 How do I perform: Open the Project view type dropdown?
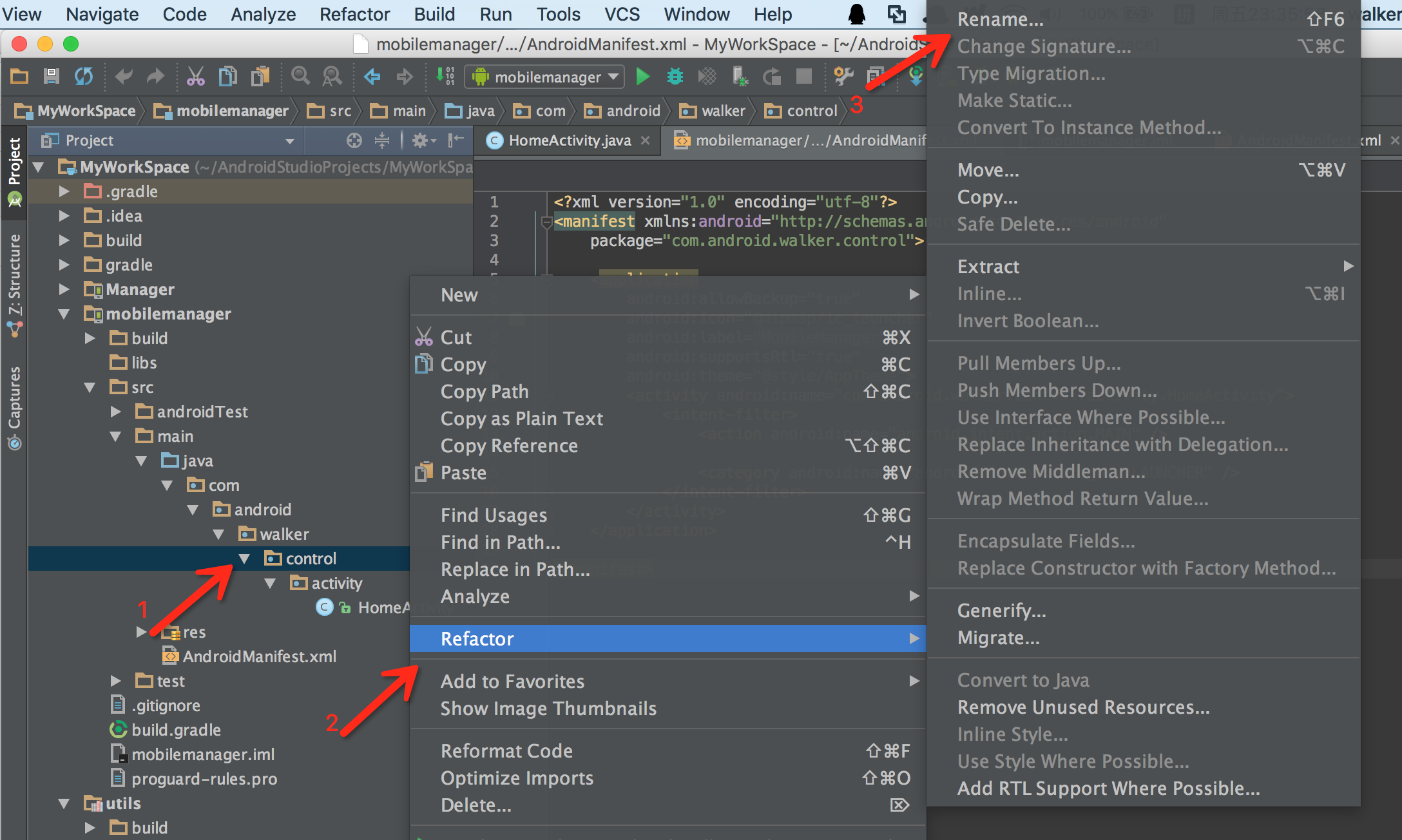click(x=290, y=140)
